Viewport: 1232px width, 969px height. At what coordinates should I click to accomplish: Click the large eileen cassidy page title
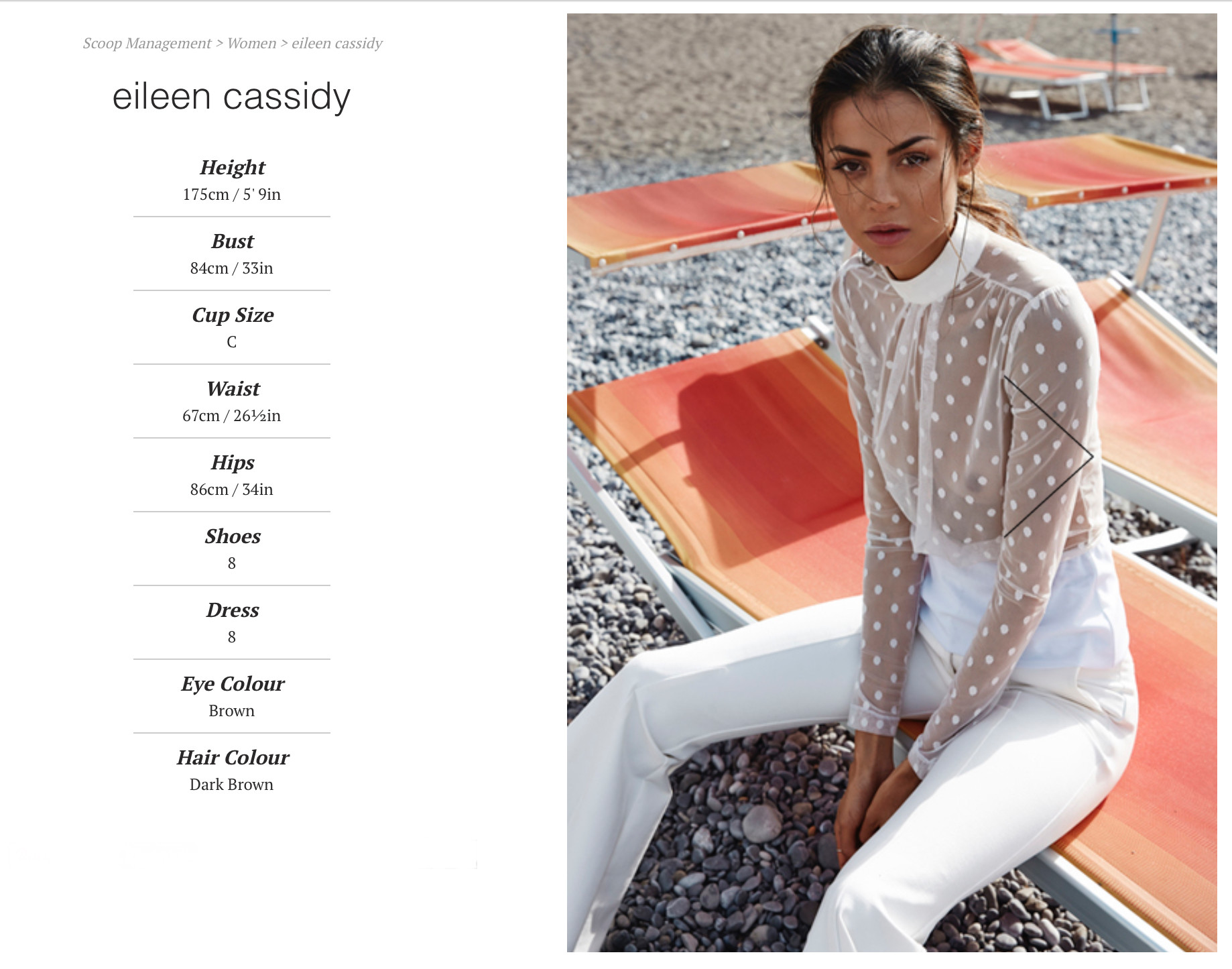231,97
